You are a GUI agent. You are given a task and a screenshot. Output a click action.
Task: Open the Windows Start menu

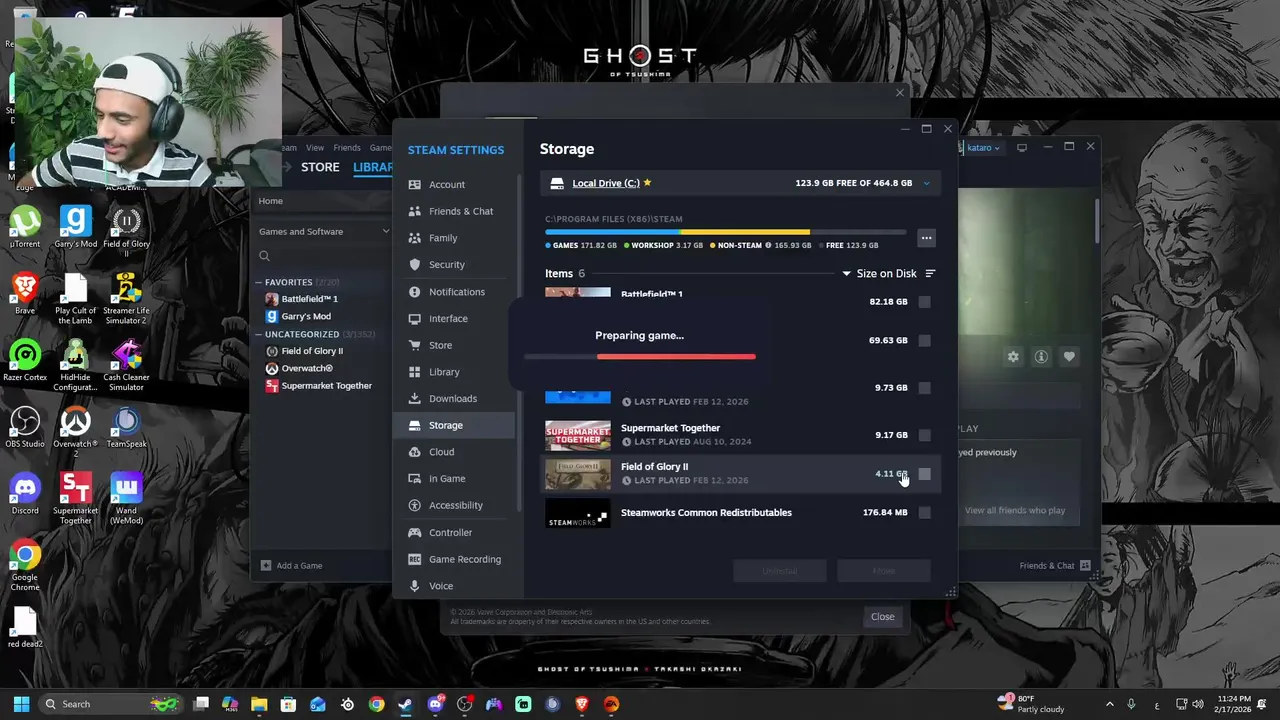pyautogui.click(x=21, y=704)
